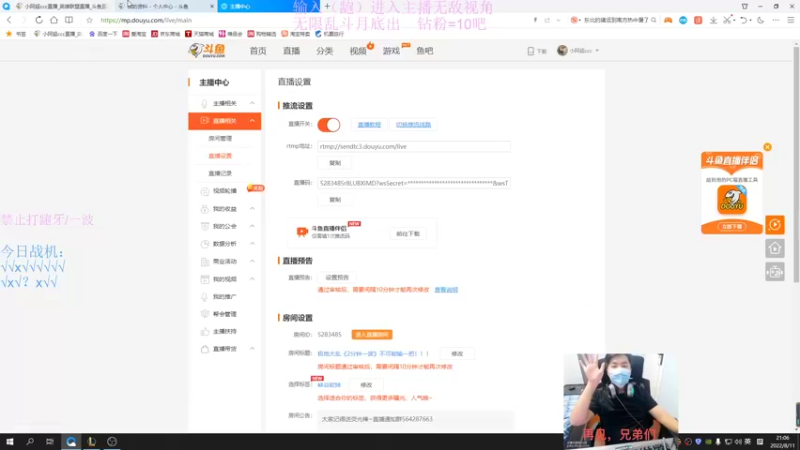
Task: Open the user account dropdown arrow in header
Action: pos(597,51)
